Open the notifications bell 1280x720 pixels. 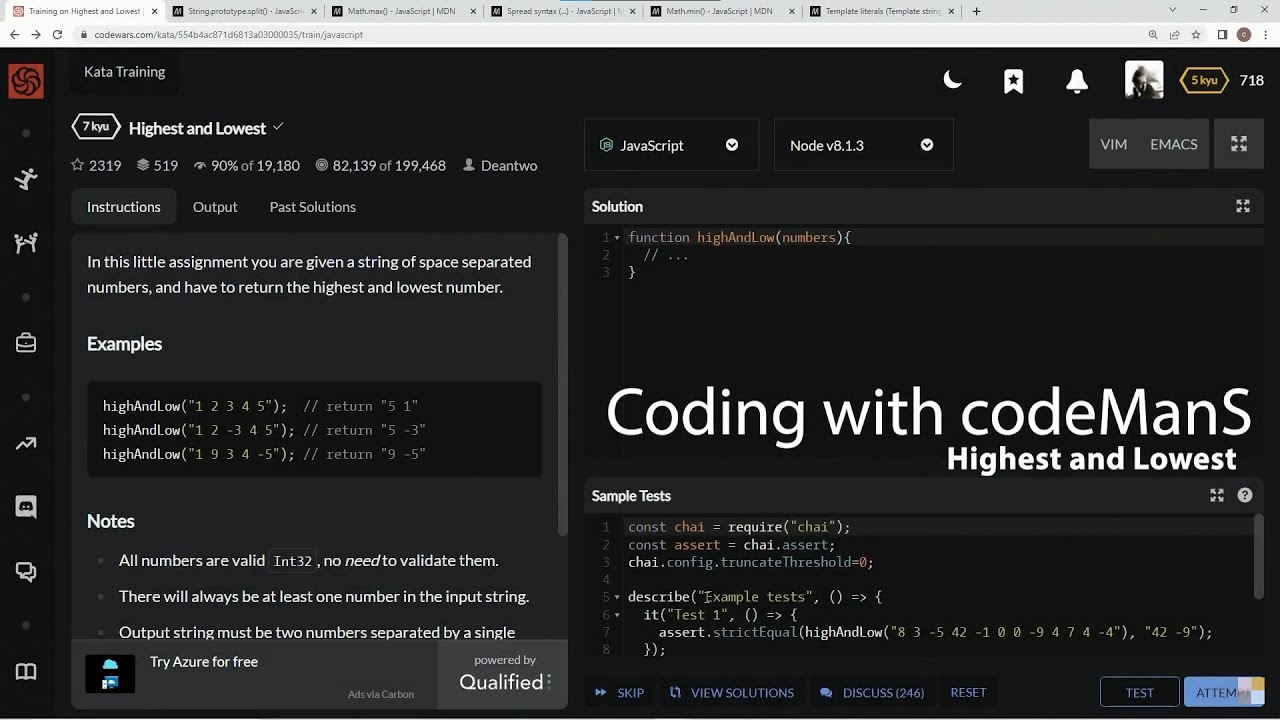tap(1077, 81)
